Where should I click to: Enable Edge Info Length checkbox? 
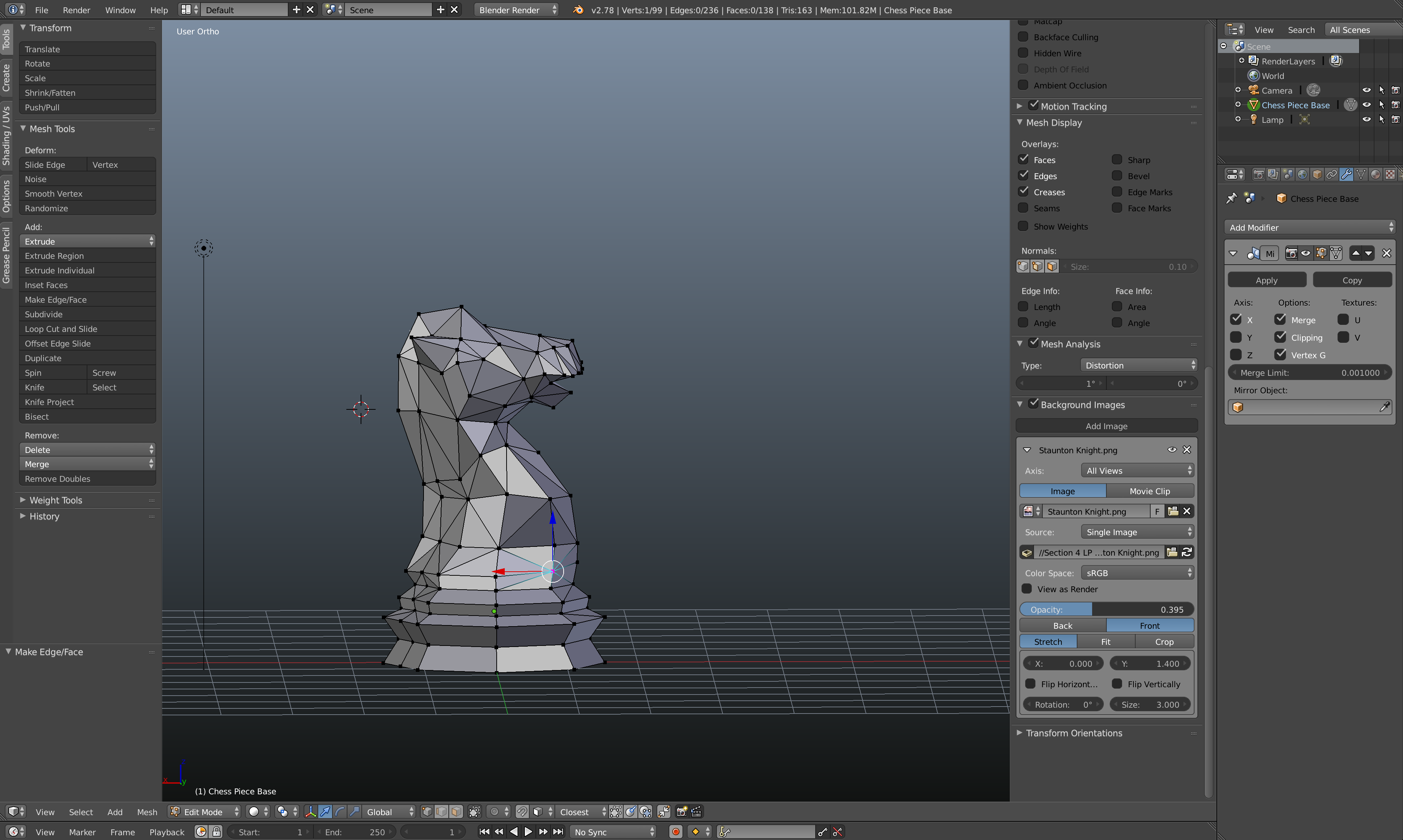click(1023, 306)
